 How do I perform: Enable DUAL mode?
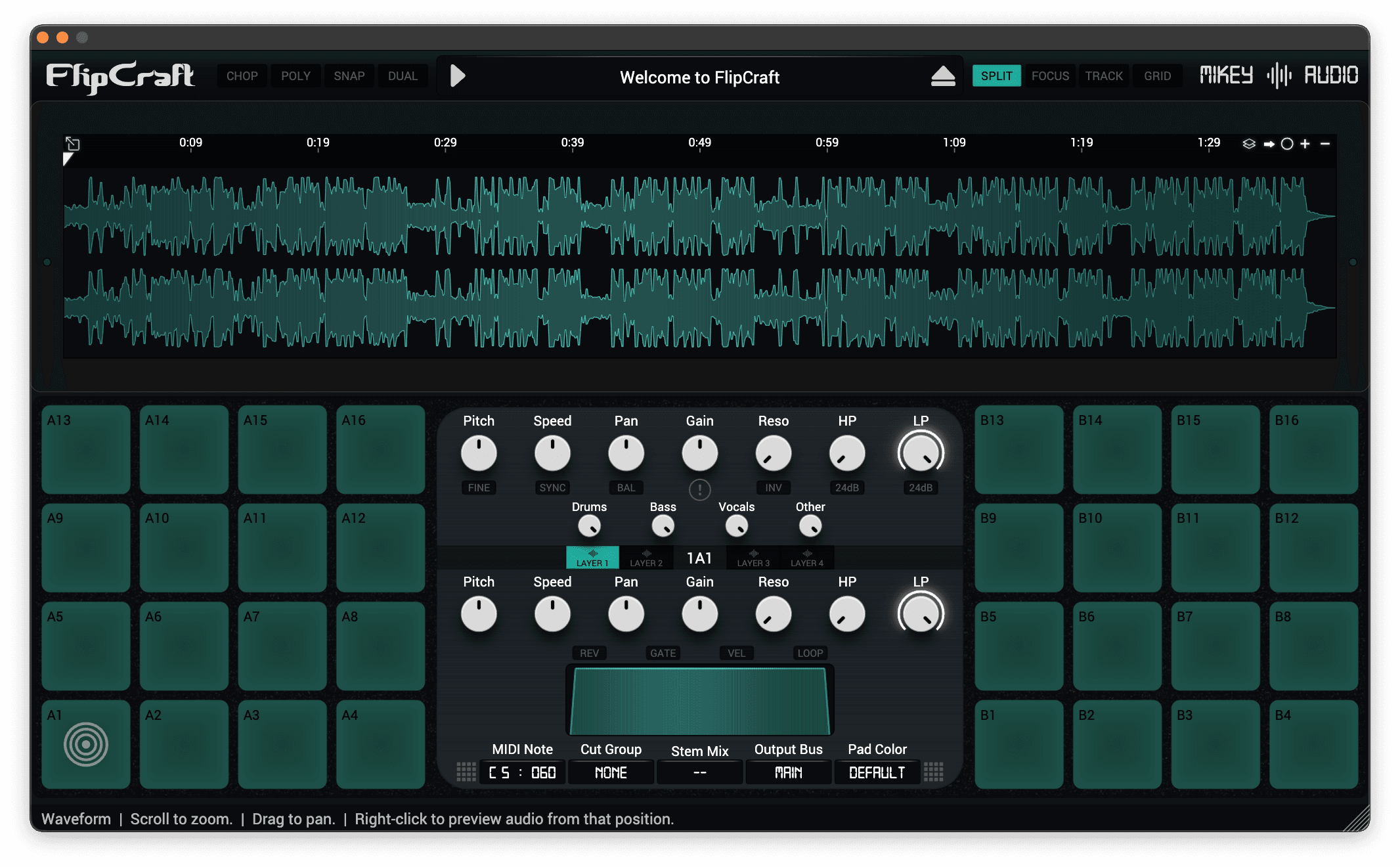403,76
